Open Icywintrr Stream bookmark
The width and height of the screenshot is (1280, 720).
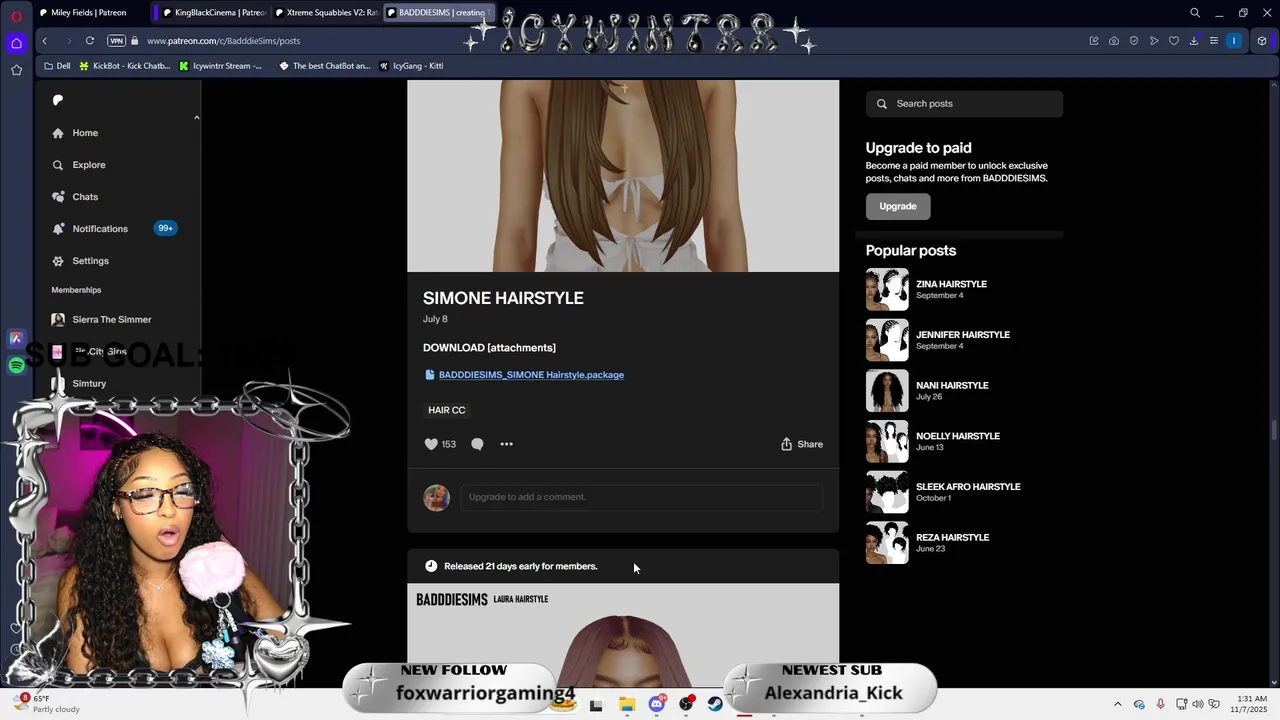[x=220, y=66]
